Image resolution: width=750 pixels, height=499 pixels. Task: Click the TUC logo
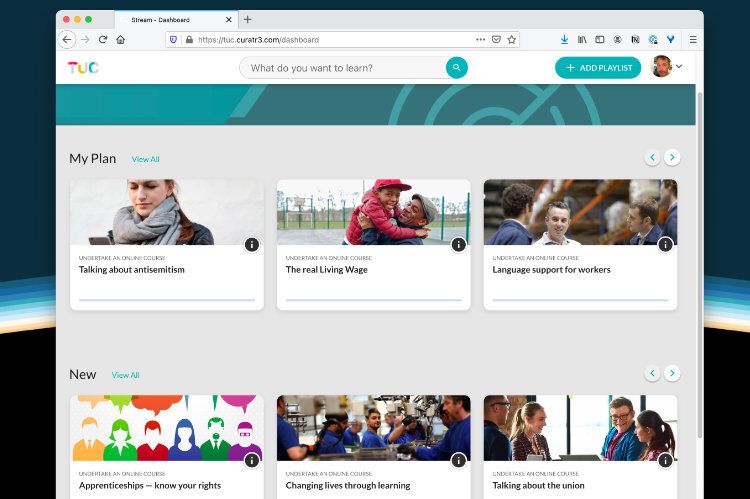pos(83,67)
